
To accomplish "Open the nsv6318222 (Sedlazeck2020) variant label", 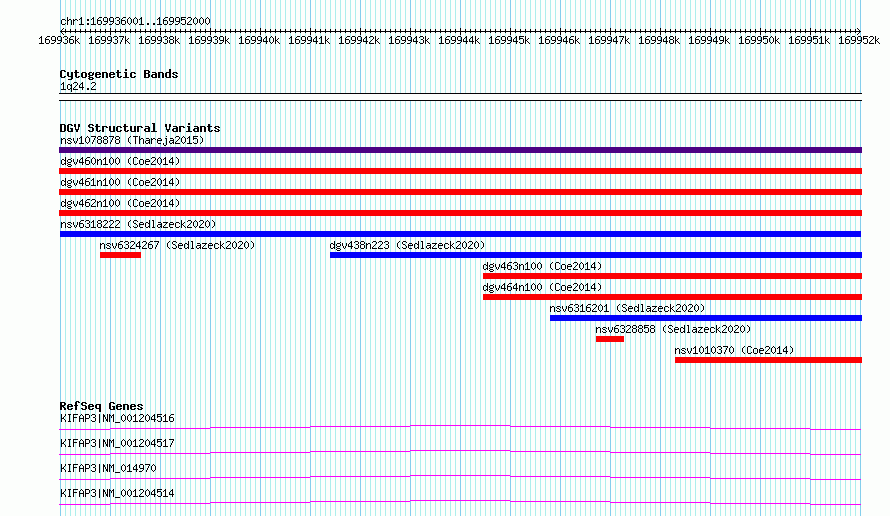I will click(138, 224).
